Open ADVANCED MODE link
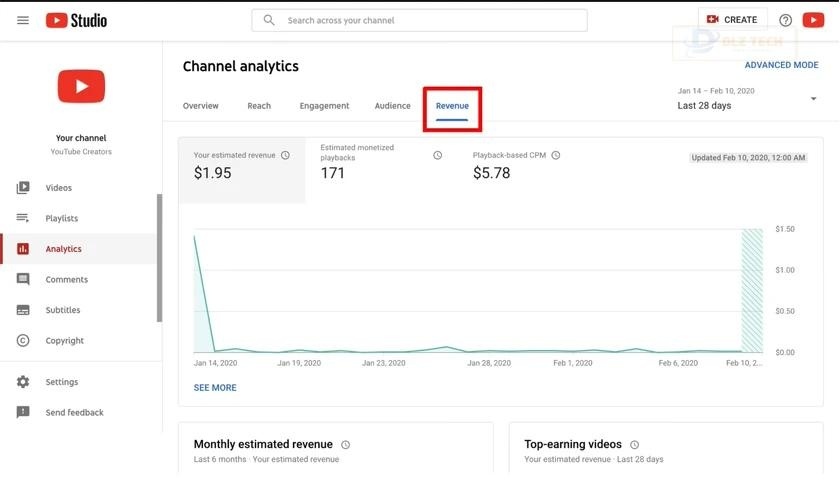Screen dimensions: 840x500 point(781,66)
